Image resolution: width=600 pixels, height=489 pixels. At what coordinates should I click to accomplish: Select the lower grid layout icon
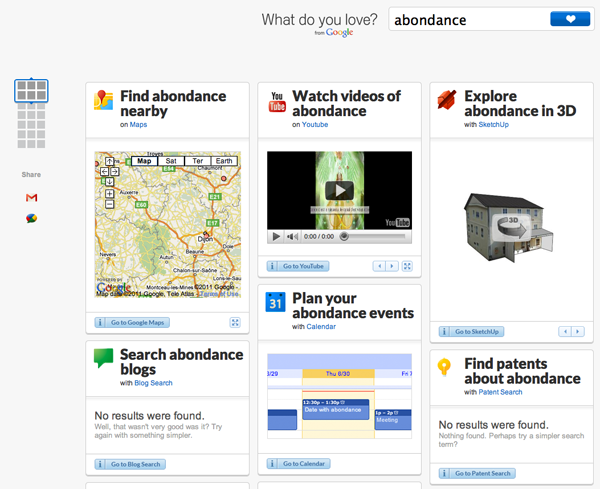[31, 126]
